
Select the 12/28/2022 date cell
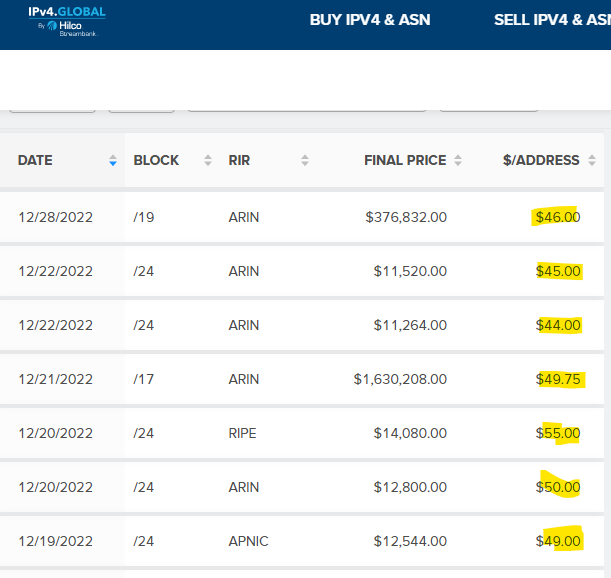(x=56, y=217)
